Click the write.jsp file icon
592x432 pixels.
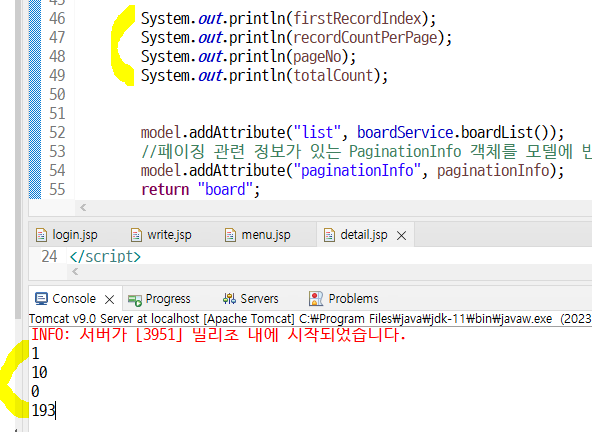point(136,235)
